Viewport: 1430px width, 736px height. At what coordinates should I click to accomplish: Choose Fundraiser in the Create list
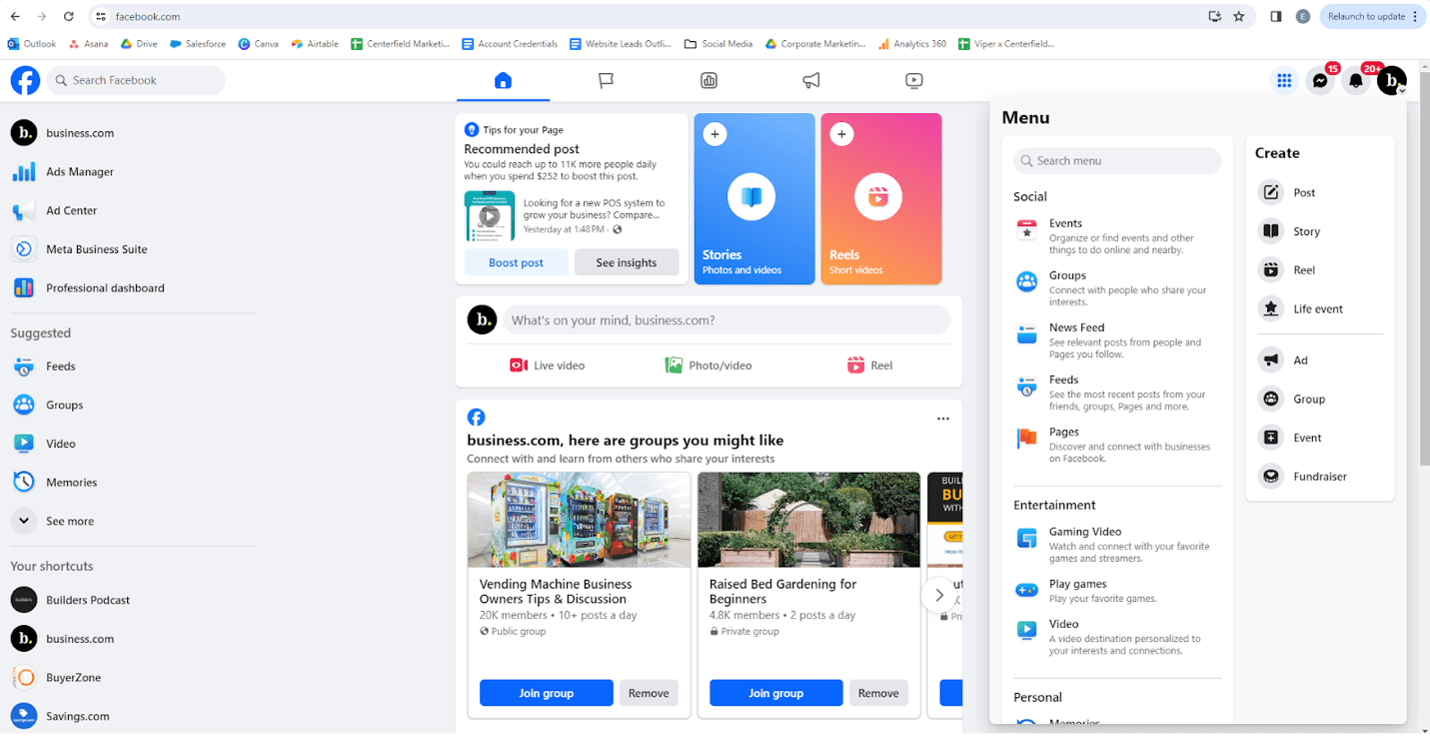(x=1320, y=476)
